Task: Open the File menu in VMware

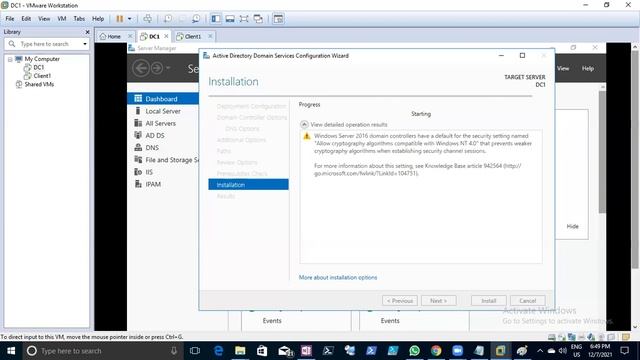Action: pyautogui.click(x=10, y=19)
